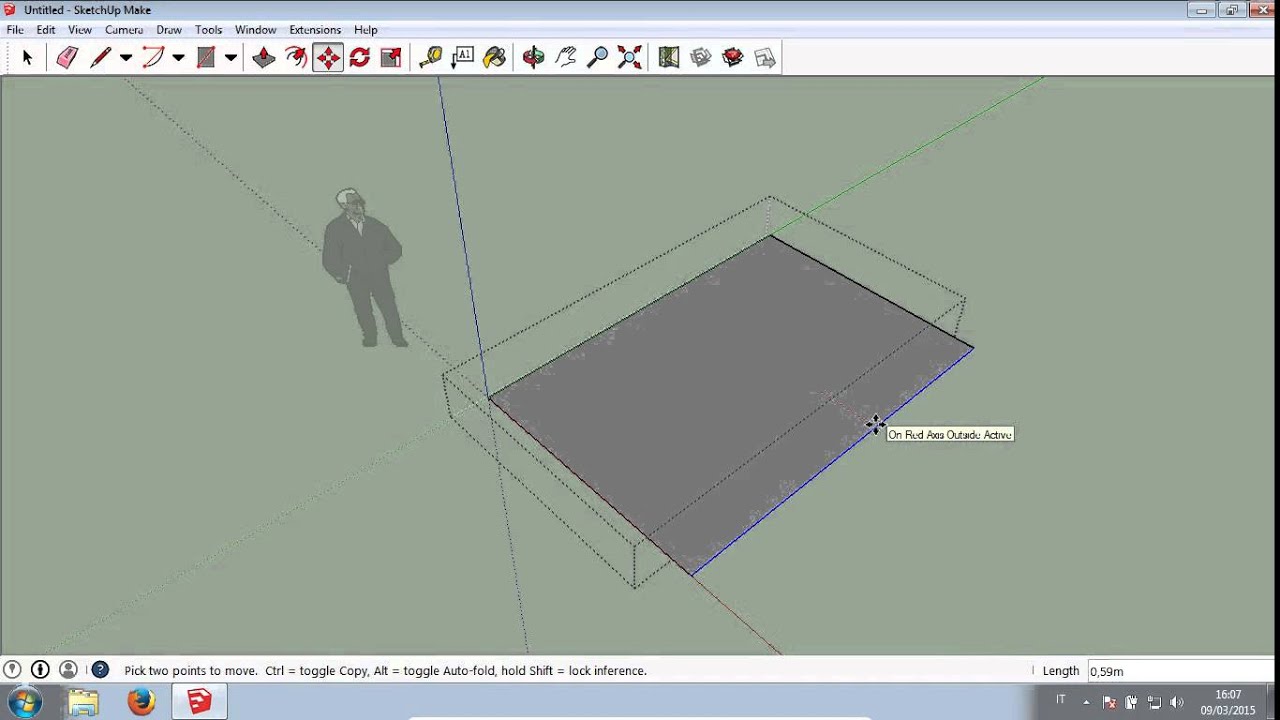Click the standing human scale figure

click(363, 268)
